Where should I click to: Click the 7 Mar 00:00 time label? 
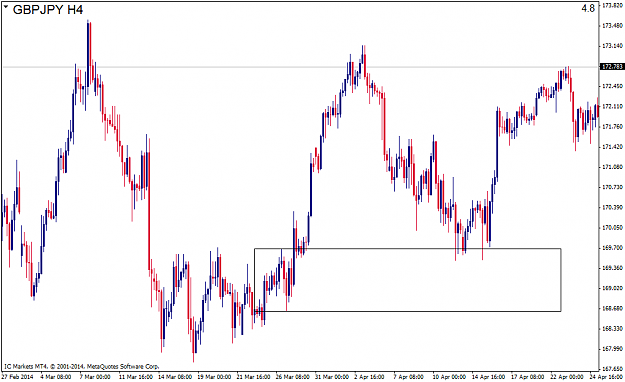click(95, 377)
